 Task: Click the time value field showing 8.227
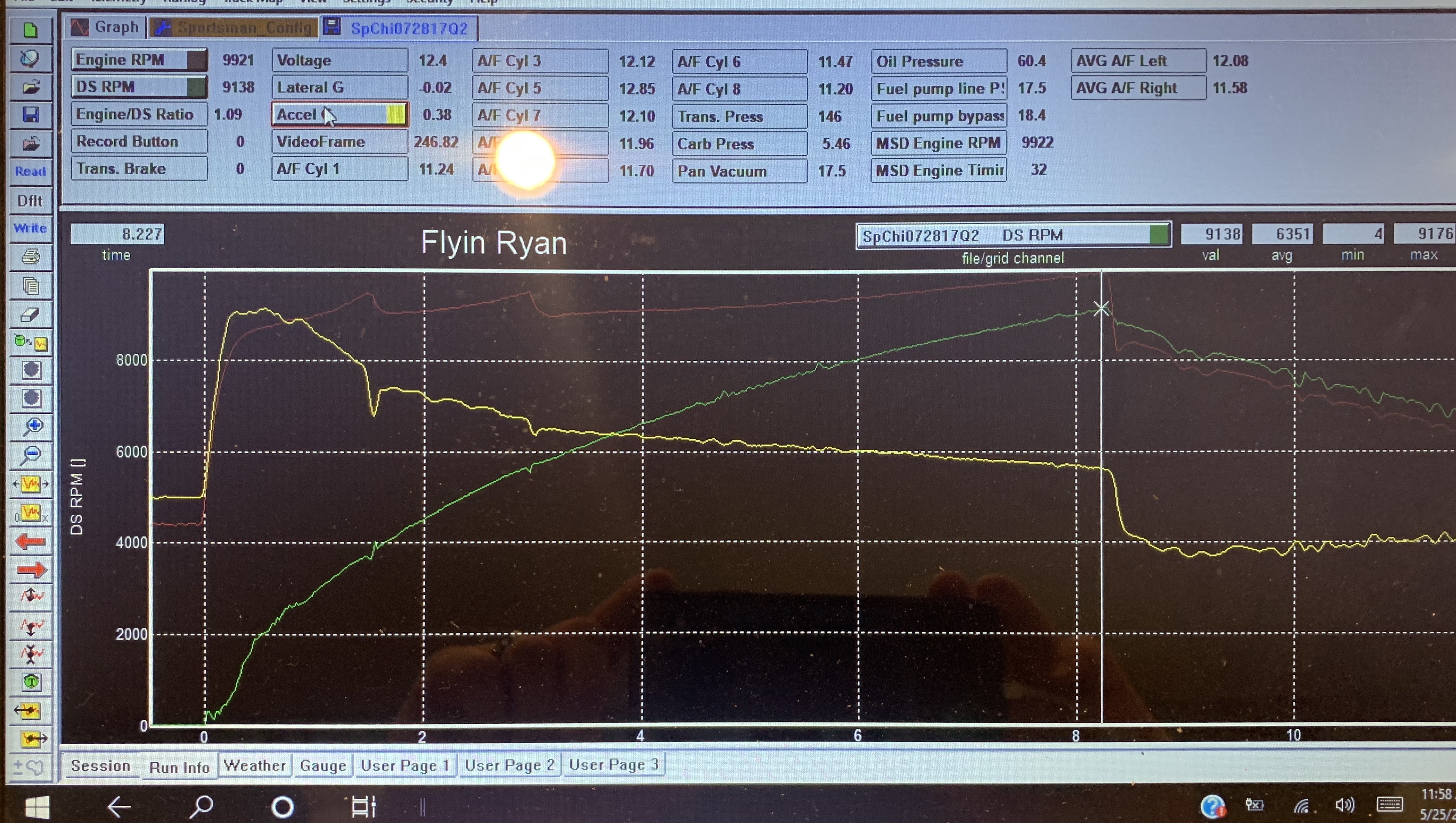117,234
